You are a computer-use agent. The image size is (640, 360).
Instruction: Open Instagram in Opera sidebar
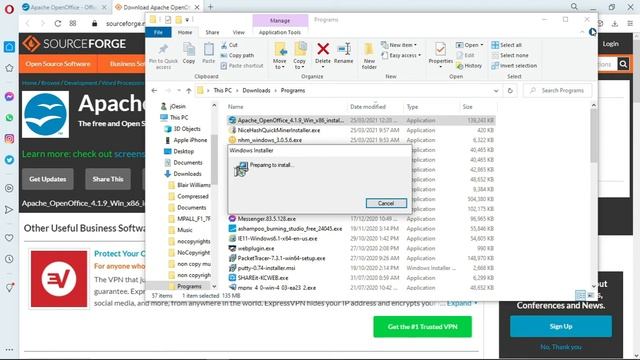[x=9, y=139]
